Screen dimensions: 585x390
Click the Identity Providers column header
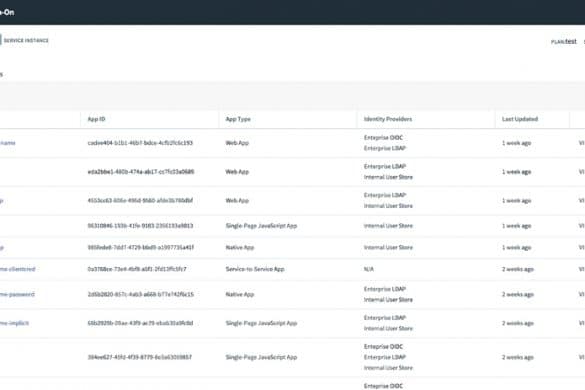388,119
